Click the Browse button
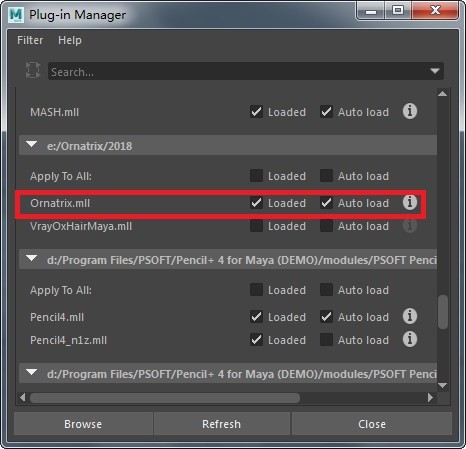 pos(83,424)
